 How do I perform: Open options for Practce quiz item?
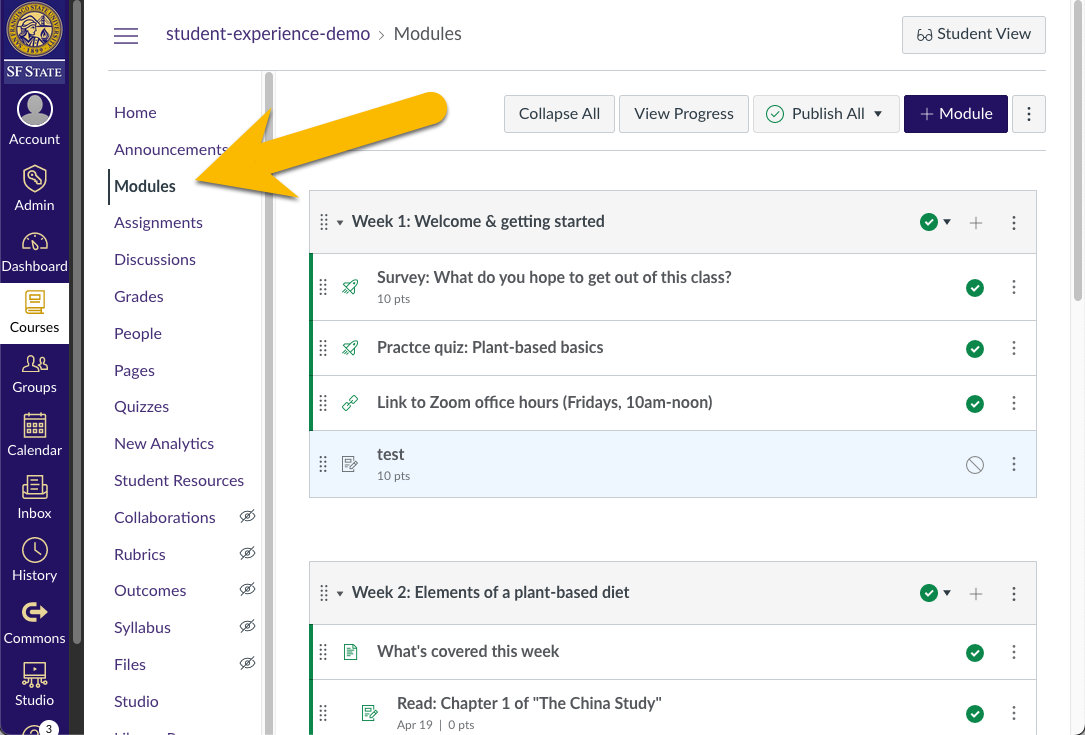[x=1014, y=348]
